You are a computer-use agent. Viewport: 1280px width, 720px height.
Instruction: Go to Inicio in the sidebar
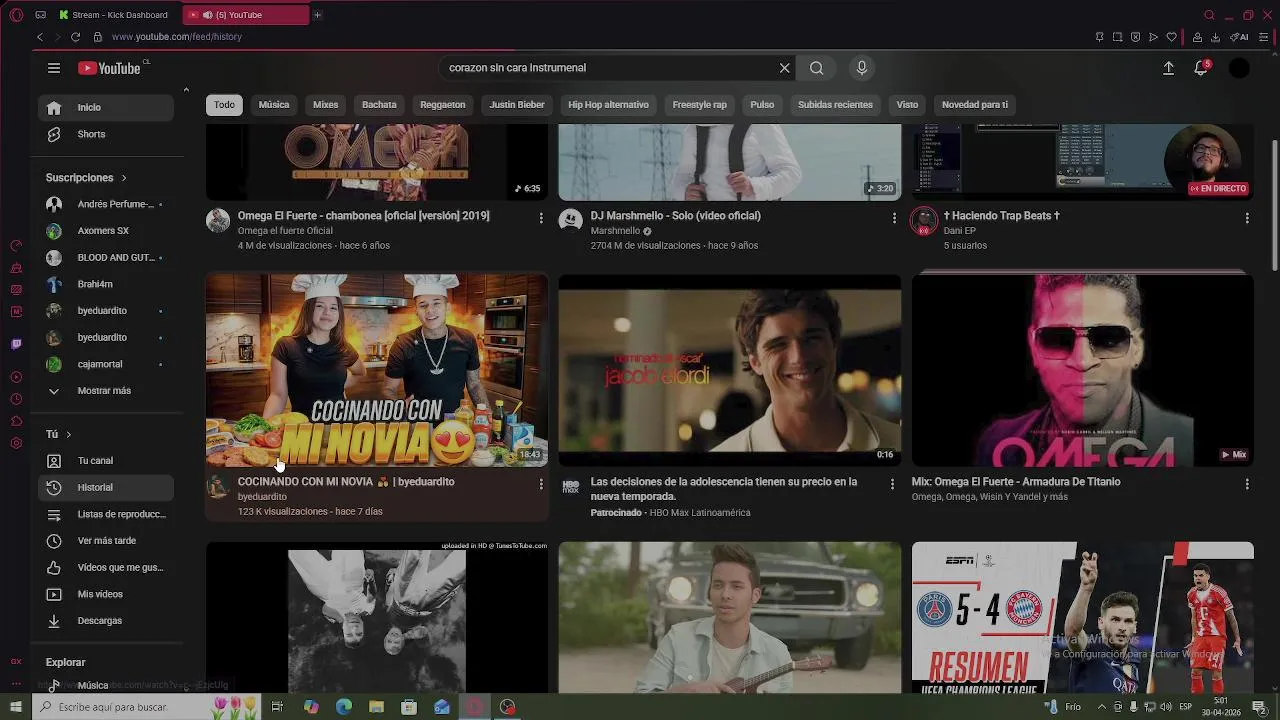click(106, 108)
